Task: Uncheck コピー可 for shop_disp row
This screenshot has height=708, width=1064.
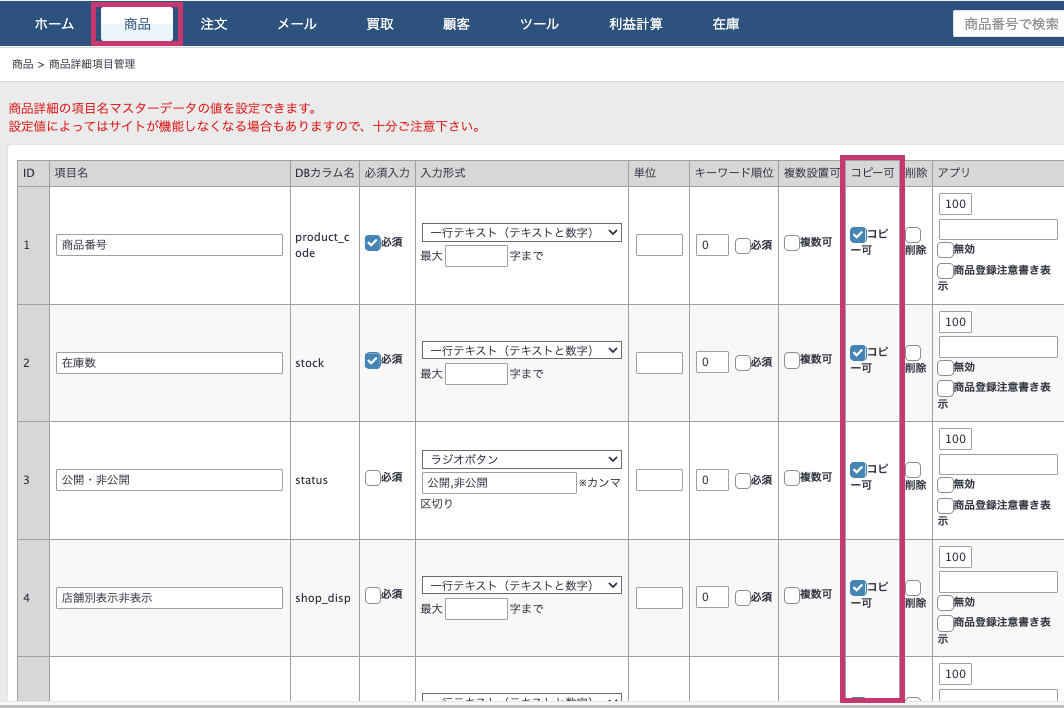Action: [x=858, y=587]
